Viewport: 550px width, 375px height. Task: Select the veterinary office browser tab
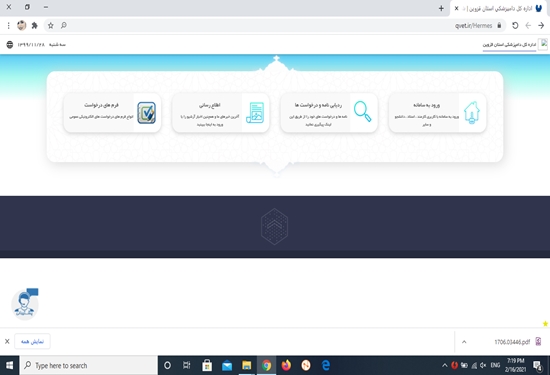click(x=499, y=8)
